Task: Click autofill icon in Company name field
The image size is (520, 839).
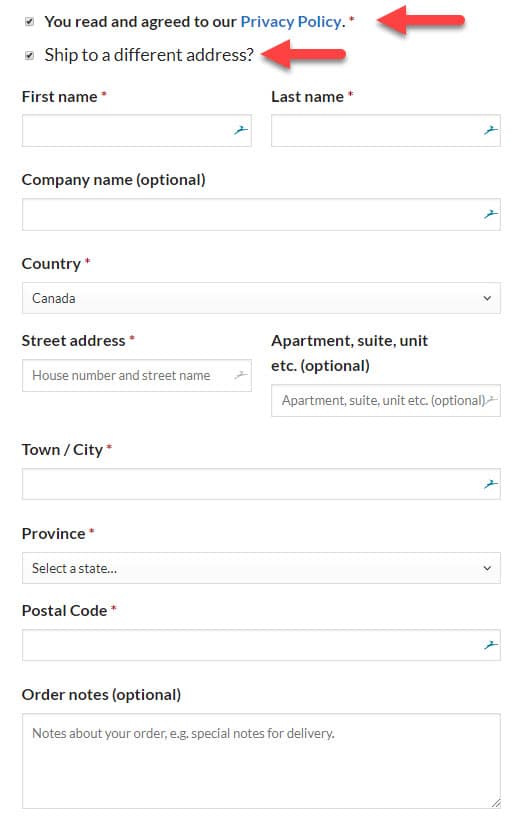Action: tap(491, 214)
